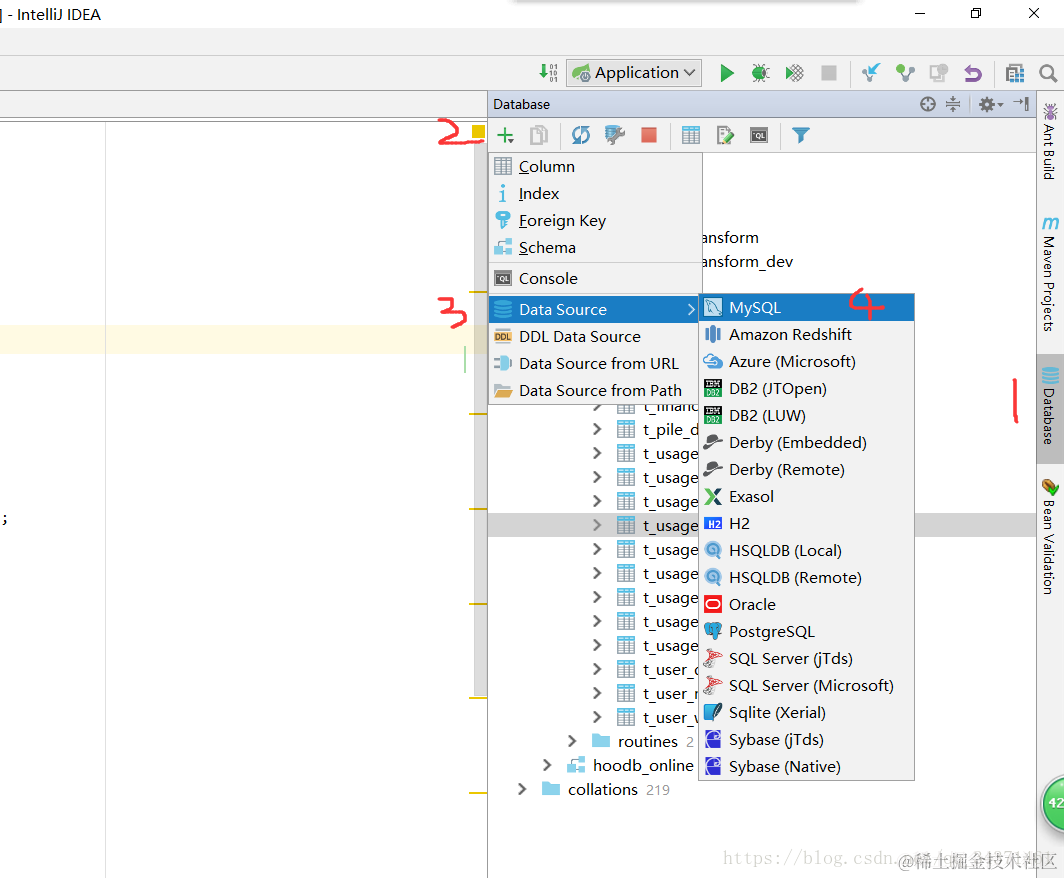Start Debug with the bug icon
This screenshot has width=1064, height=878.
(x=761, y=73)
